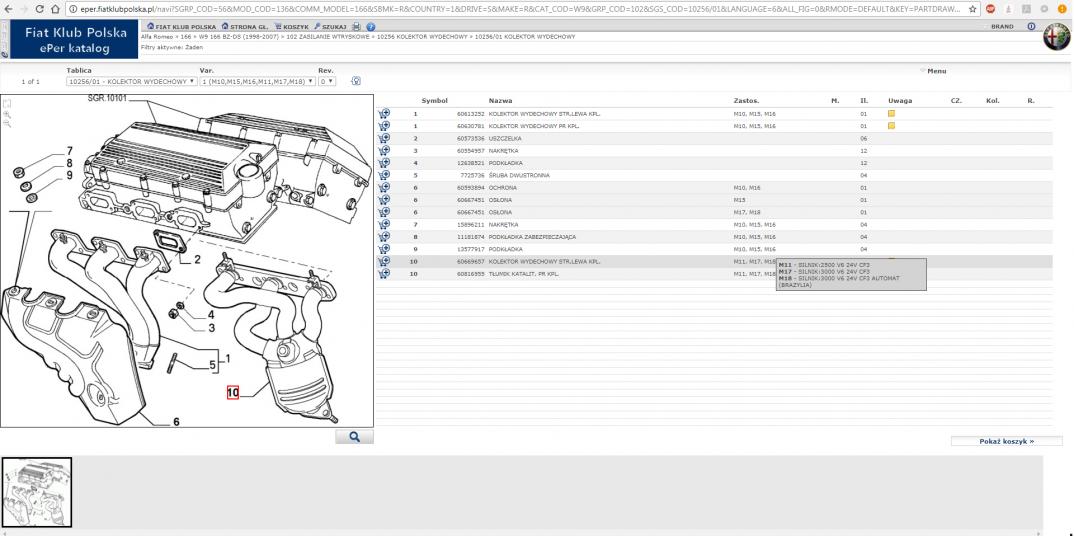Click the Pokaż koszyk button
The height and width of the screenshot is (536, 1074).
(x=1006, y=440)
